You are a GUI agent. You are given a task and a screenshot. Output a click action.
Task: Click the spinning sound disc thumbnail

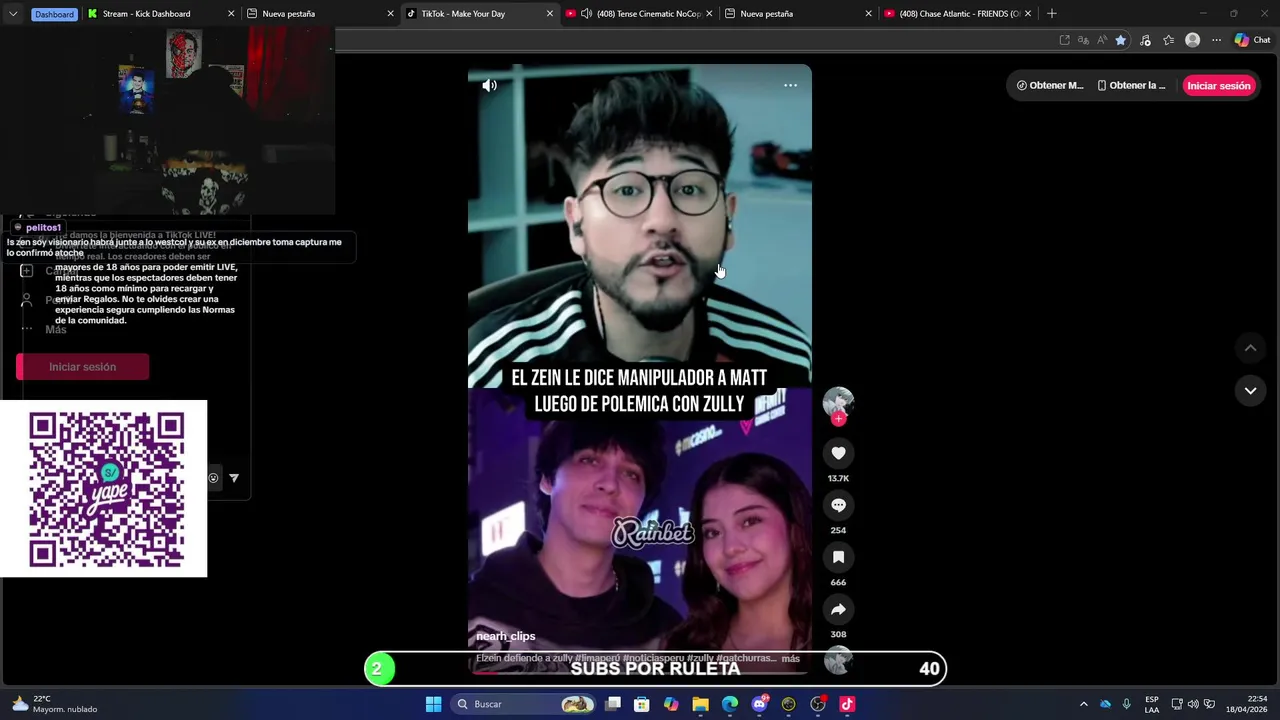(x=838, y=658)
